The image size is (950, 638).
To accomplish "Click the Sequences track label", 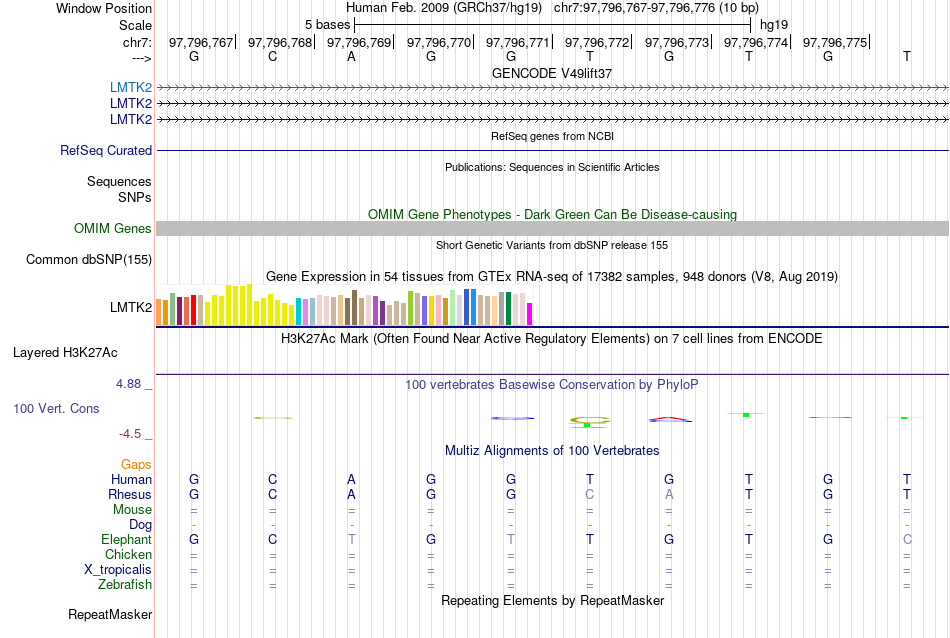I will (119, 181).
